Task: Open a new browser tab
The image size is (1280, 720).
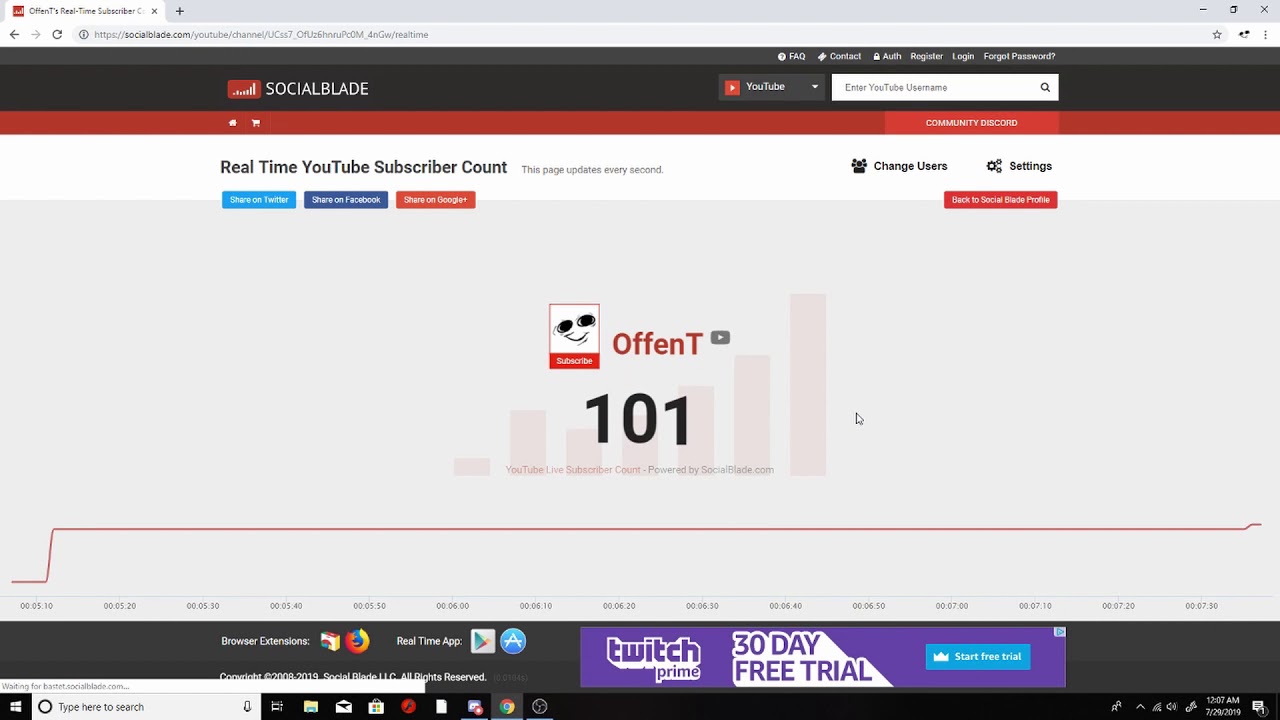Action: pos(180,11)
